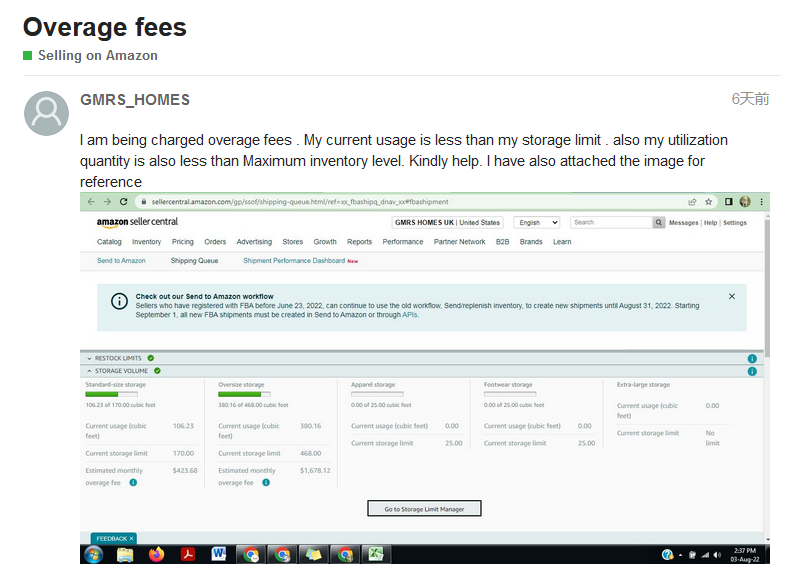Viewport: 786px width, 576px height.
Task: Open the Performance menu
Action: coord(403,242)
